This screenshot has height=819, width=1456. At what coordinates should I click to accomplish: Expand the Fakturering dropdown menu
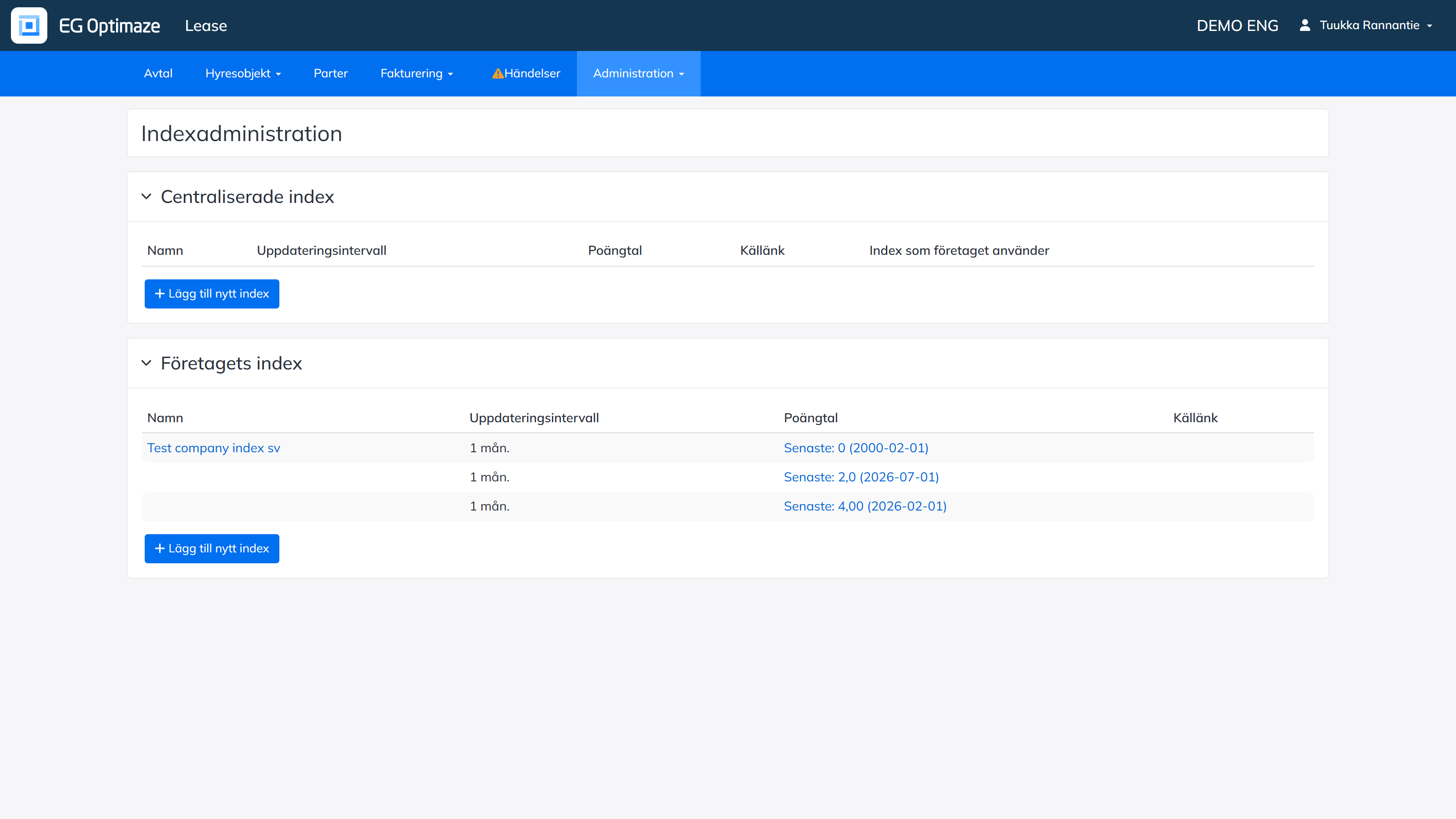(417, 73)
